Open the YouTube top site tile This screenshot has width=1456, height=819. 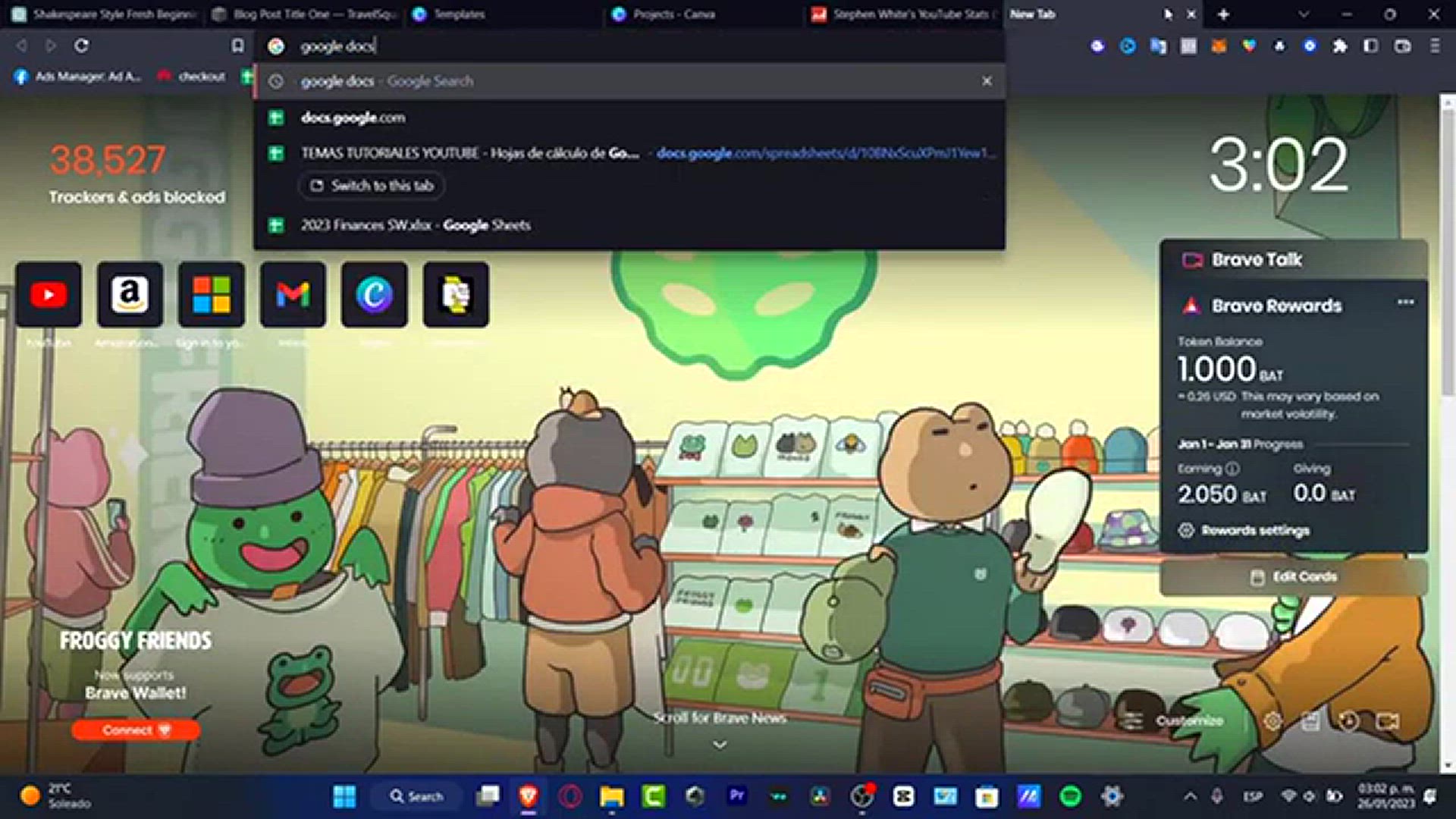49,294
